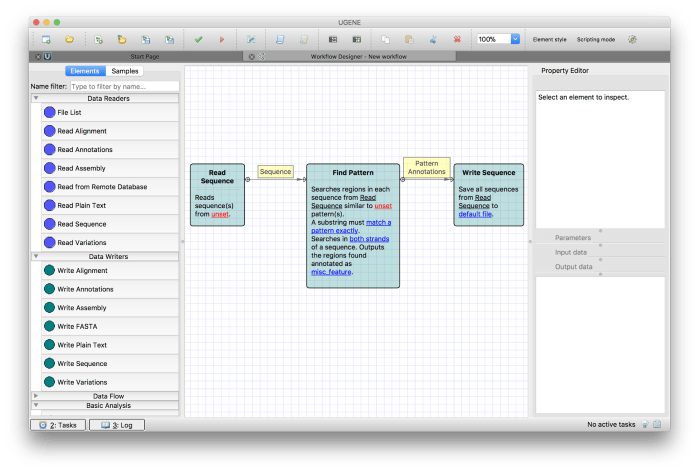Click the Name filter input field
This screenshot has height=473, width=699.
tap(123, 86)
